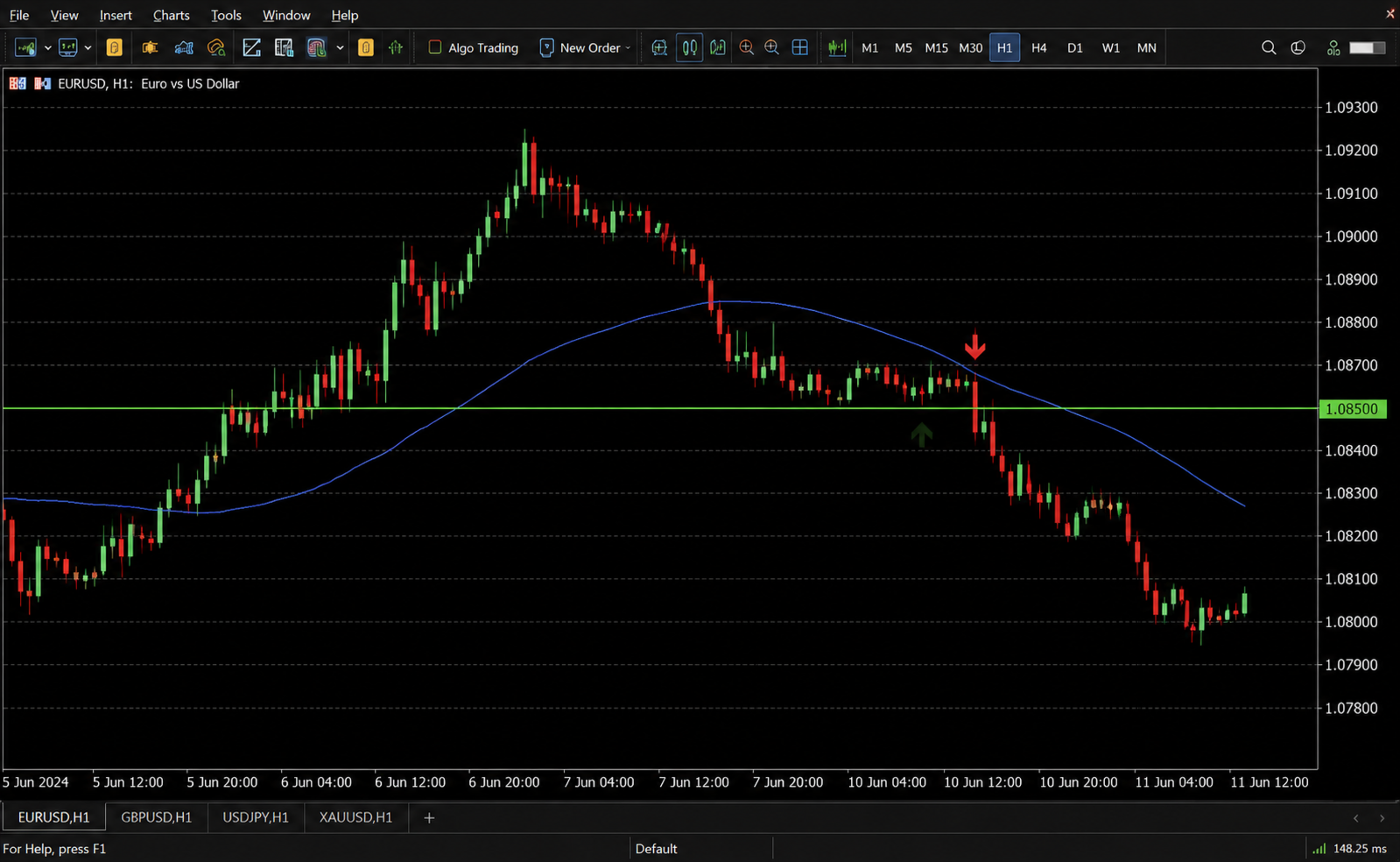1400x862 pixels.
Task: Expand the New Order dropdown arrow
Action: click(628, 48)
